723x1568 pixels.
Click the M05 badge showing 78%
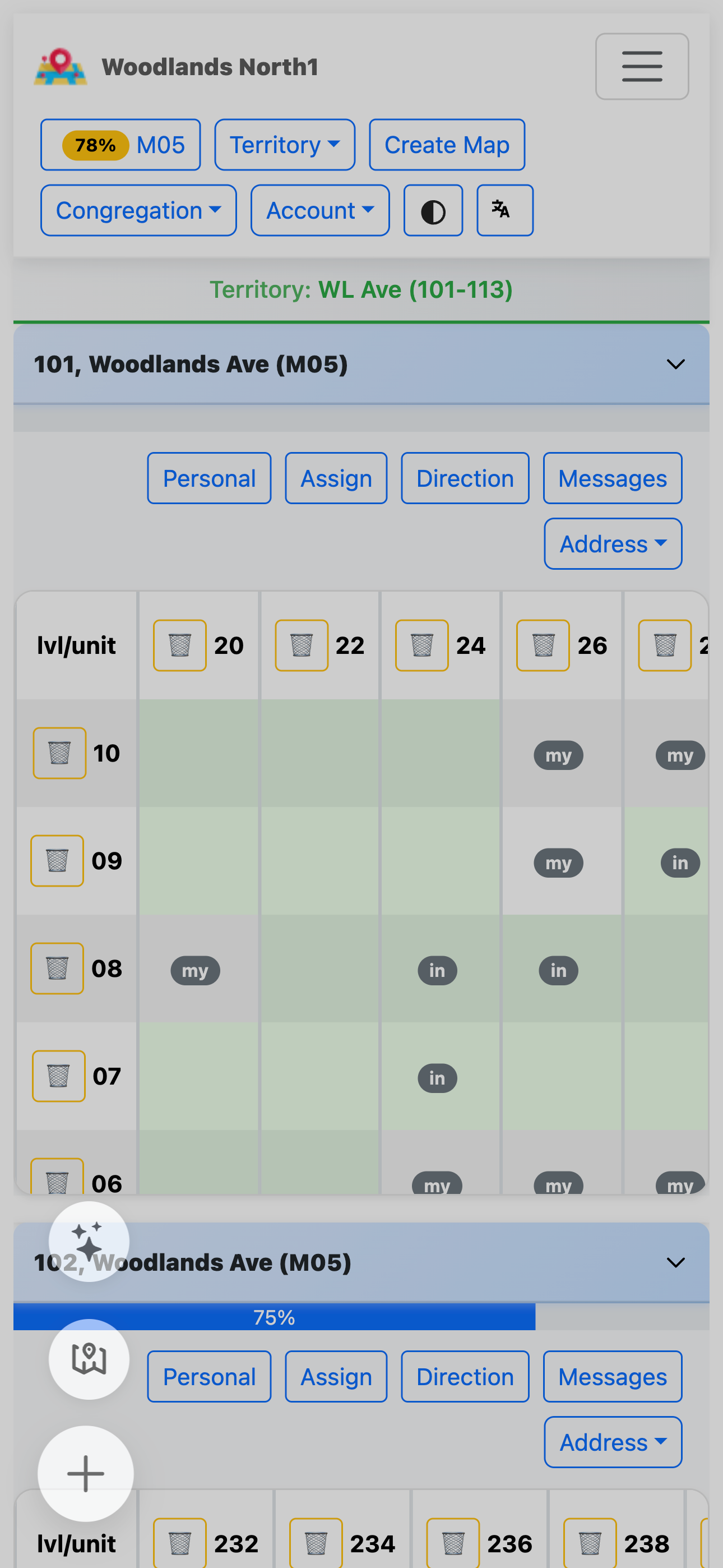(120, 144)
